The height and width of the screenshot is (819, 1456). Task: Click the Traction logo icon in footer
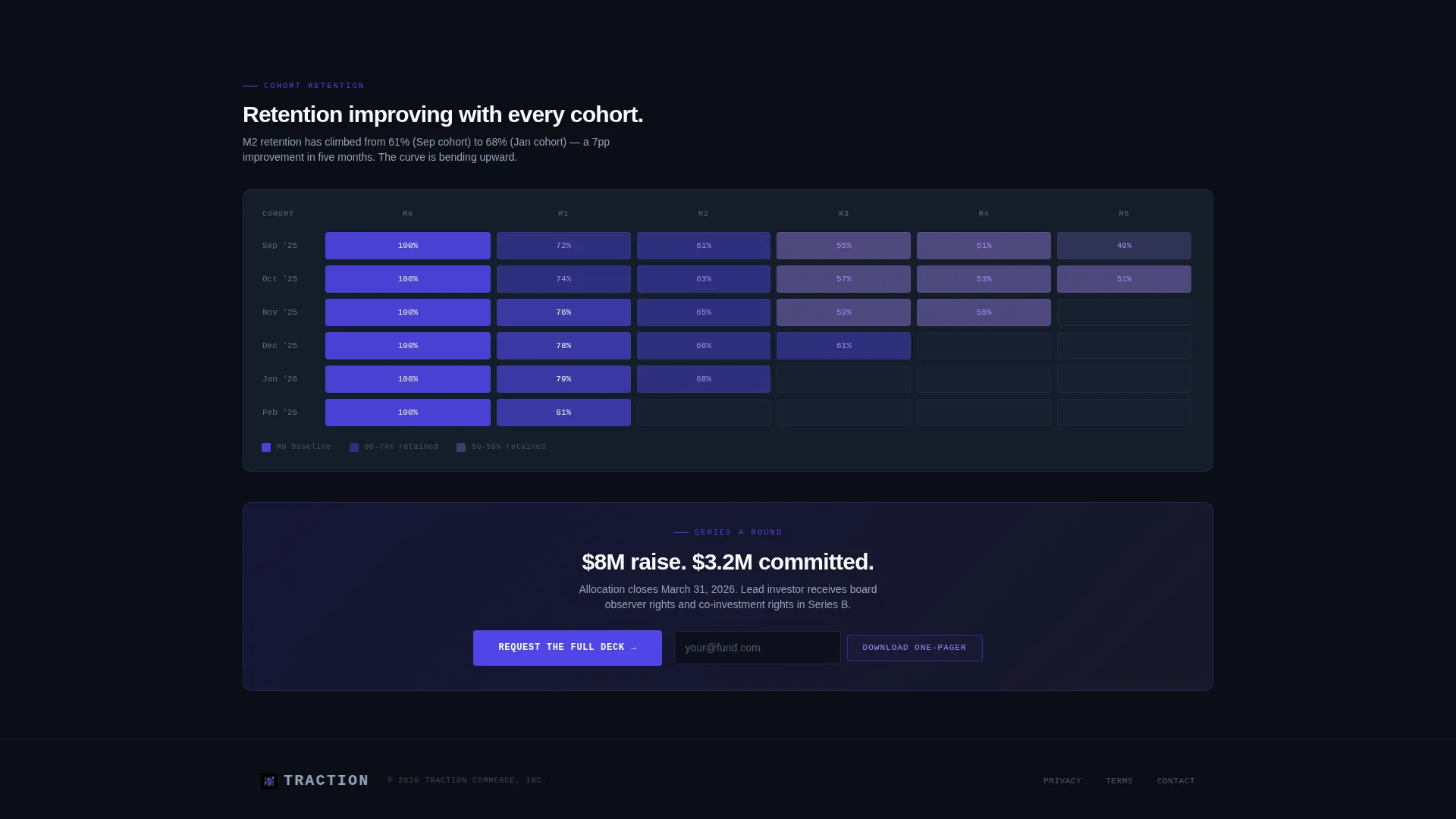269,781
